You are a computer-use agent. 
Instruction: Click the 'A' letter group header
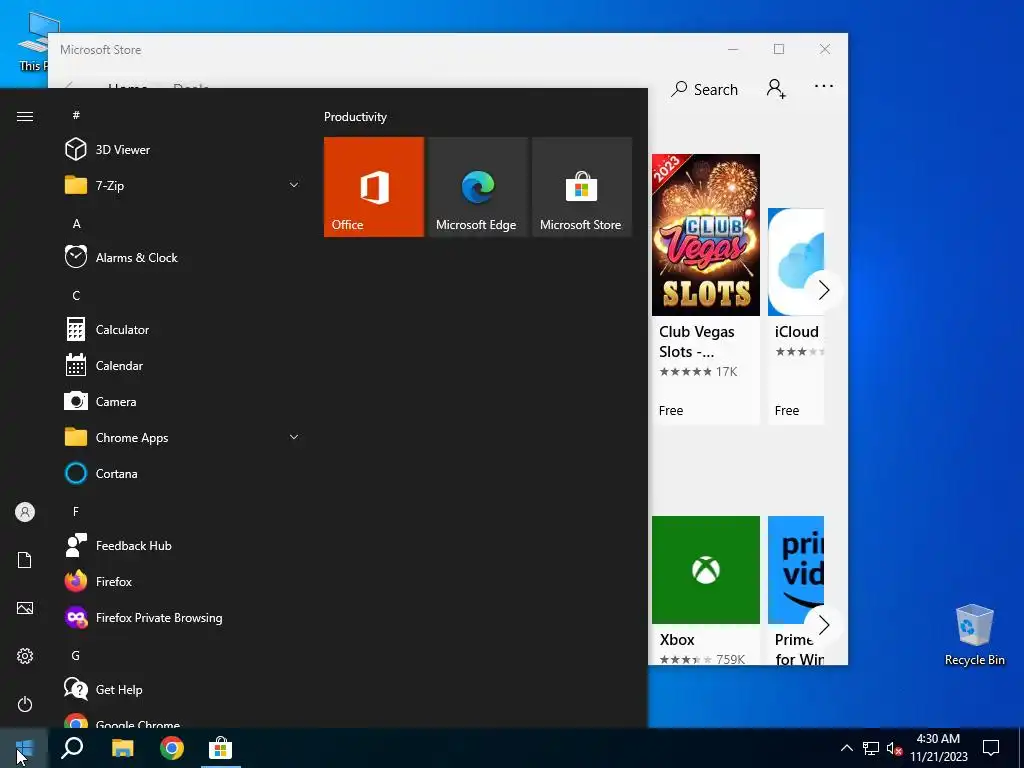(76, 223)
